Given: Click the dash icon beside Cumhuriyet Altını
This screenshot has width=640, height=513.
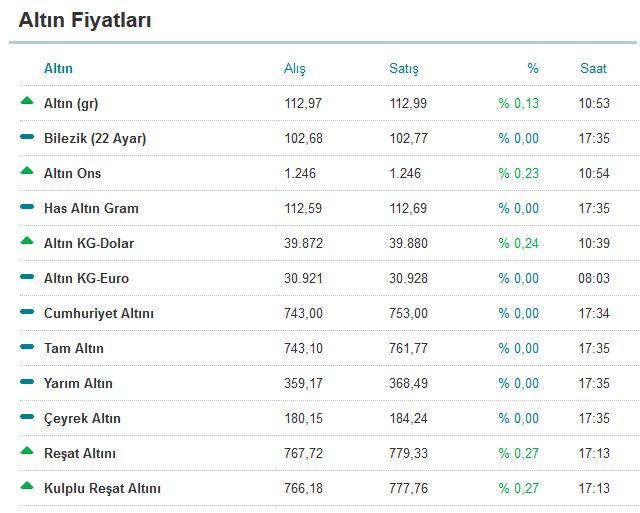Looking at the screenshot, I should coord(27,312).
